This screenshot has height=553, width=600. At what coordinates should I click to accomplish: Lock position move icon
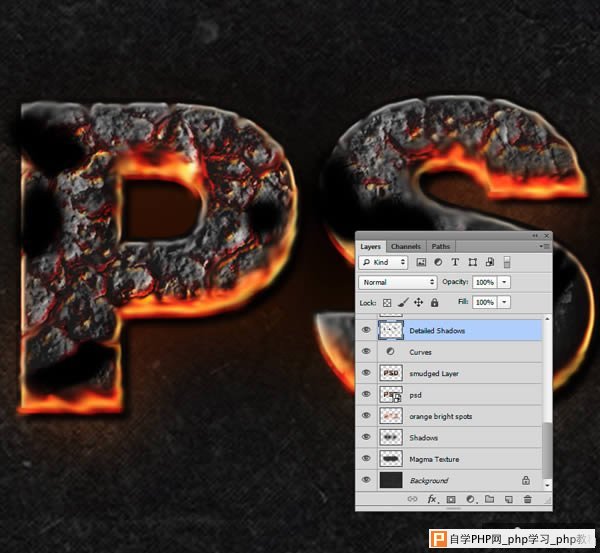tap(418, 303)
